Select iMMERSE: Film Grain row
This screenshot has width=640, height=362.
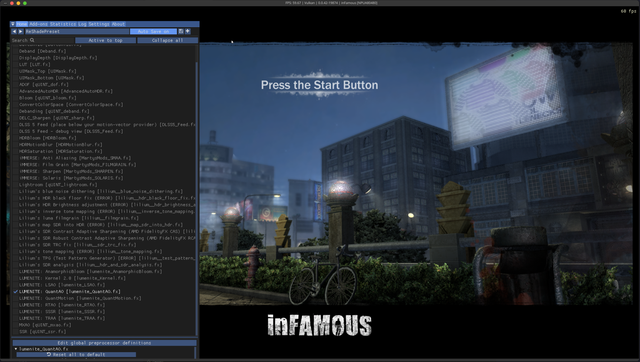click(78, 165)
